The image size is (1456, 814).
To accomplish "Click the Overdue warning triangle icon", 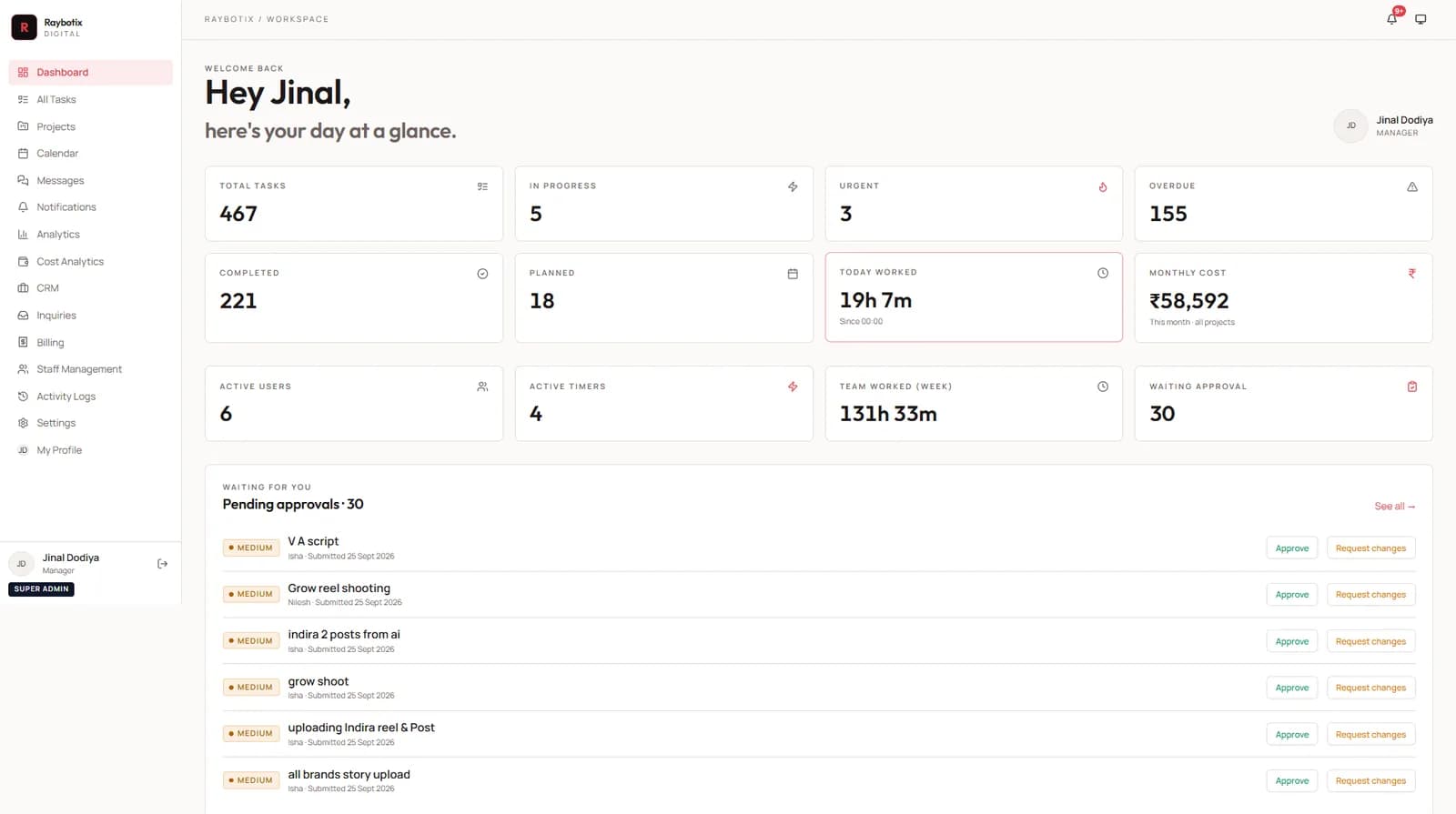I will (x=1412, y=186).
